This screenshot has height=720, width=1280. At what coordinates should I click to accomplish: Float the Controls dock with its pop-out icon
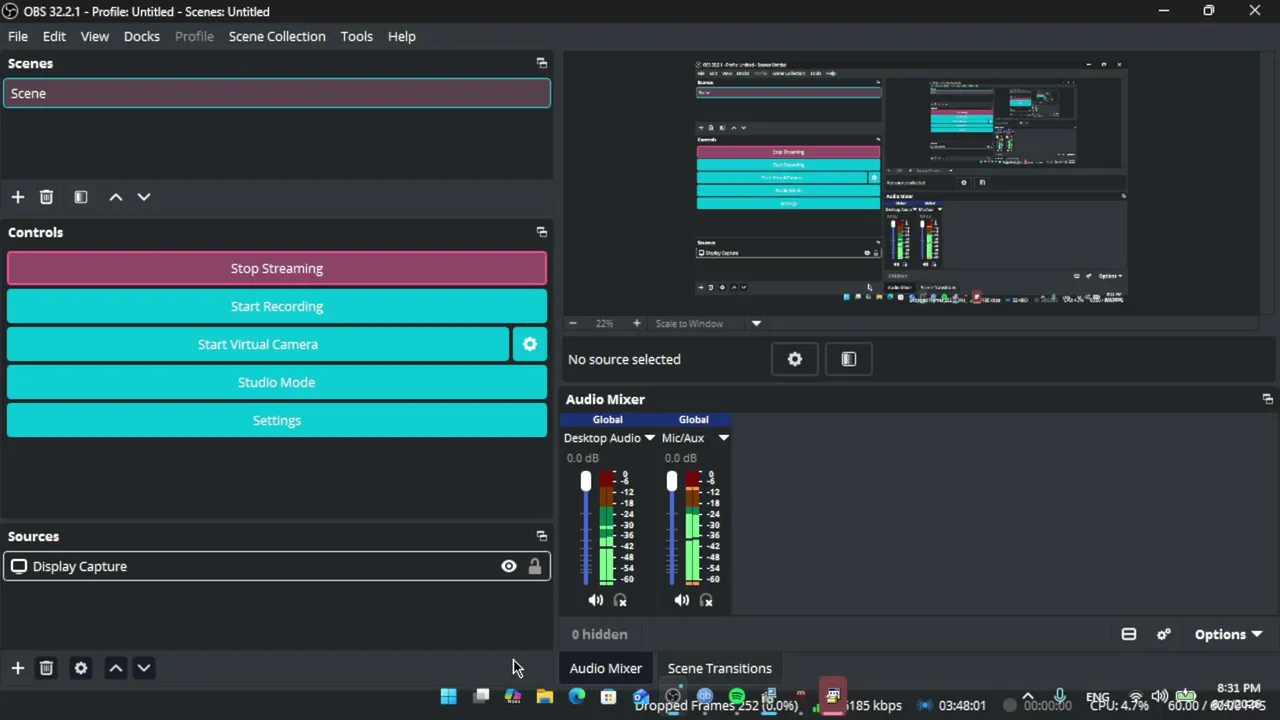[542, 232]
